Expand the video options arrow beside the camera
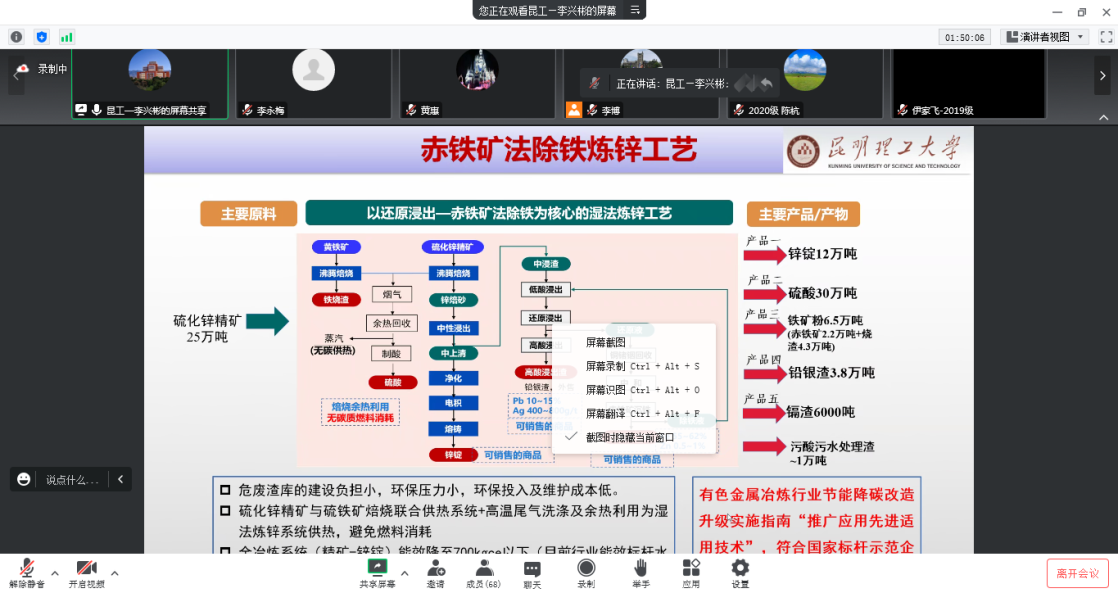This screenshot has width=1118, height=593. pyautogui.click(x=115, y=573)
